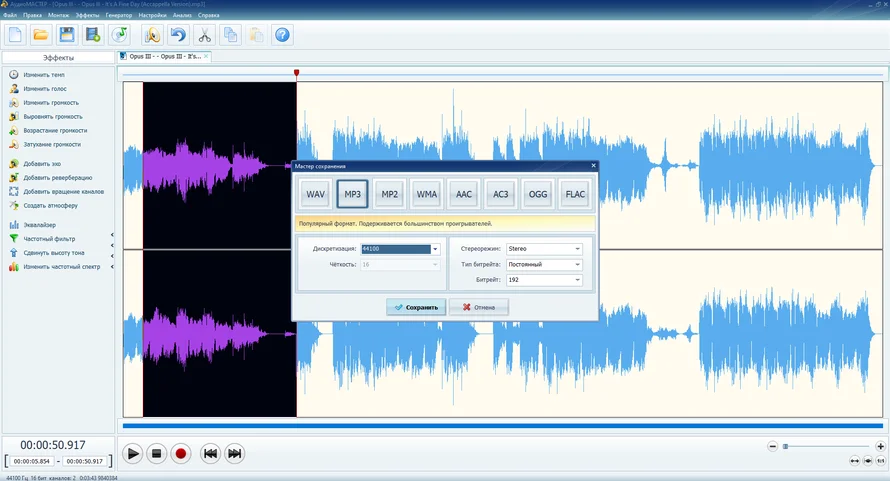Image resolution: width=890 pixels, height=481 pixels.
Task: Open the Стереорежим Stereo dropdown
Action: (x=544, y=249)
